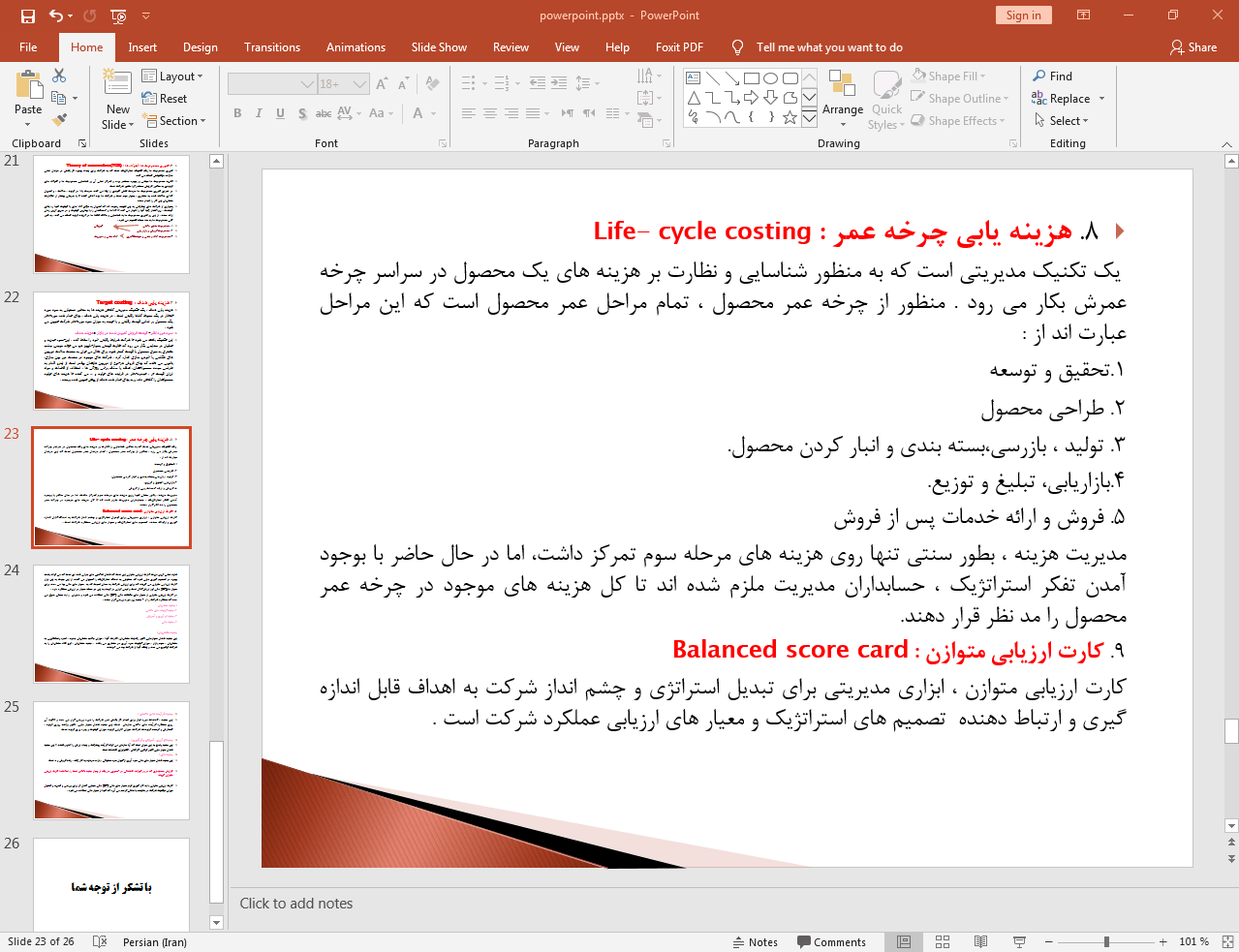Open the Section dropdown
This screenshot has height=952, width=1239.
pyautogui.click(x=174, y=121)
